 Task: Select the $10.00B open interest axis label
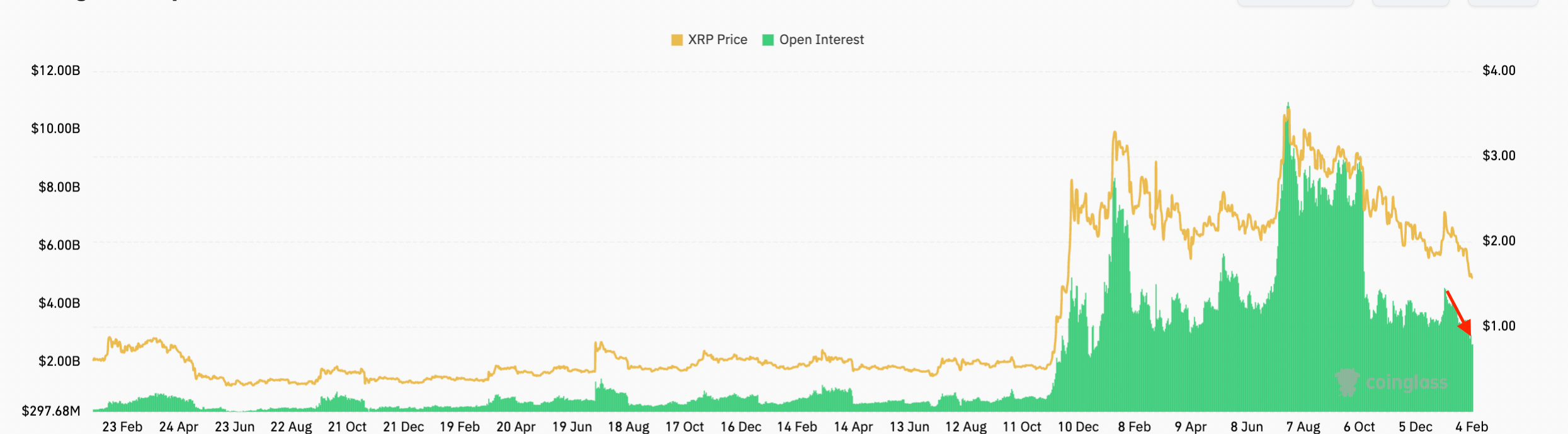click(56, 128)
